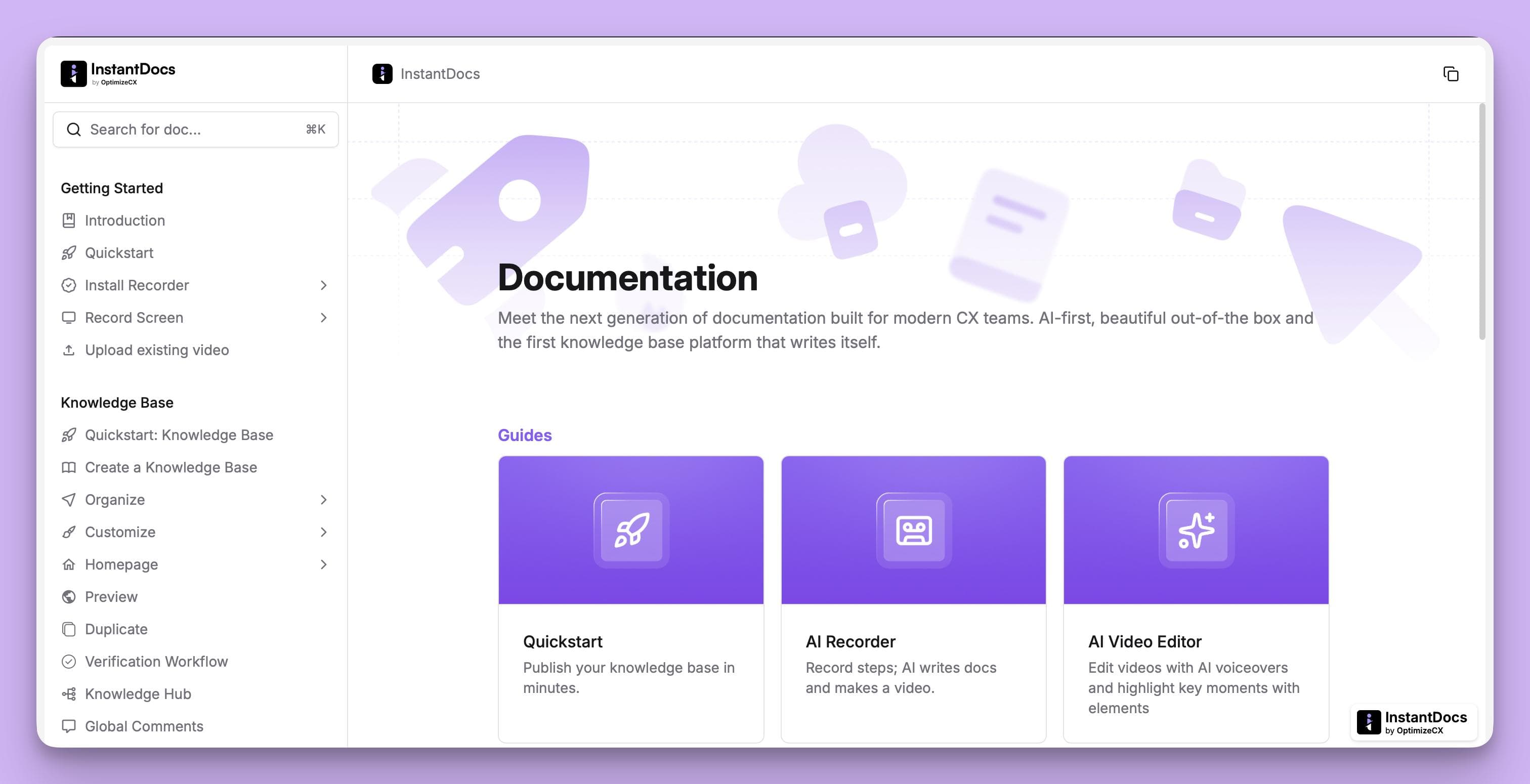
Task: Click inside the Search for doc field
Action: point(178,129)
